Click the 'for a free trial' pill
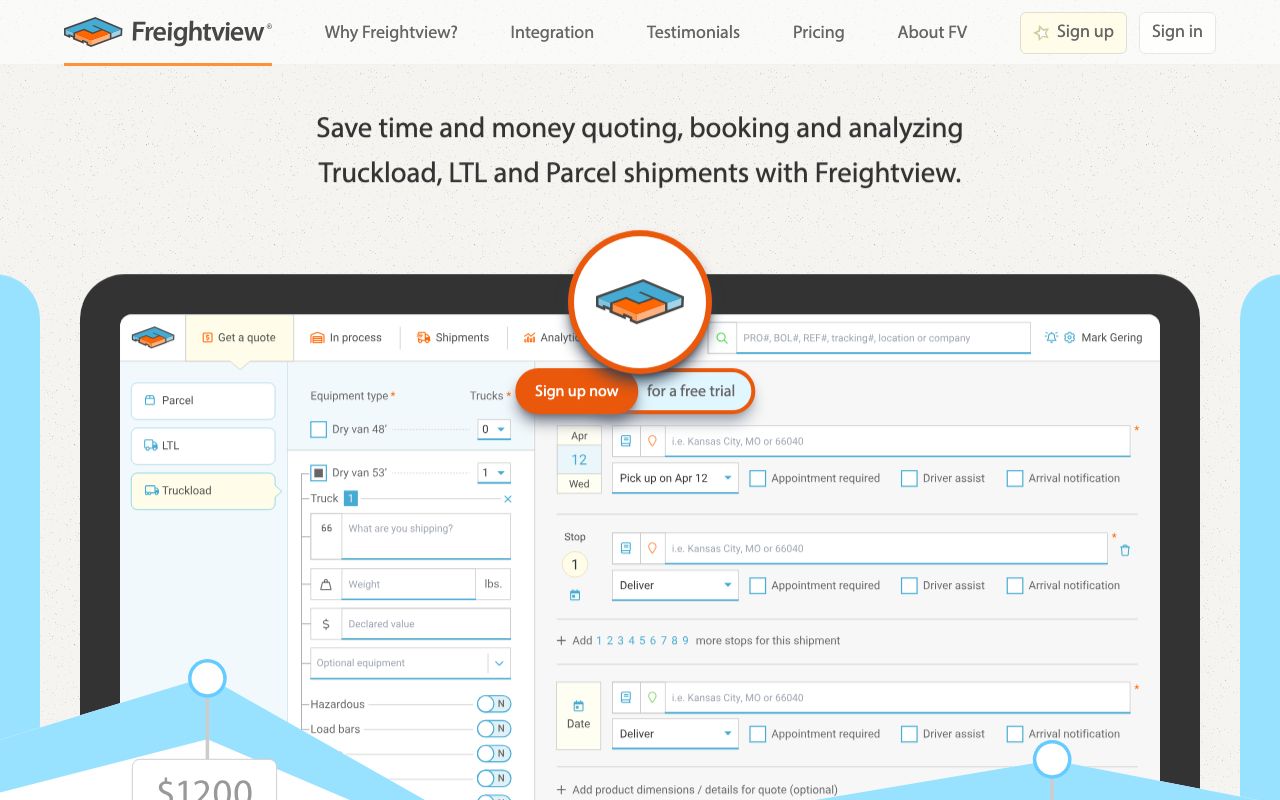The height and width of the screenshot is (800, 1280). [x=693, y=391]
